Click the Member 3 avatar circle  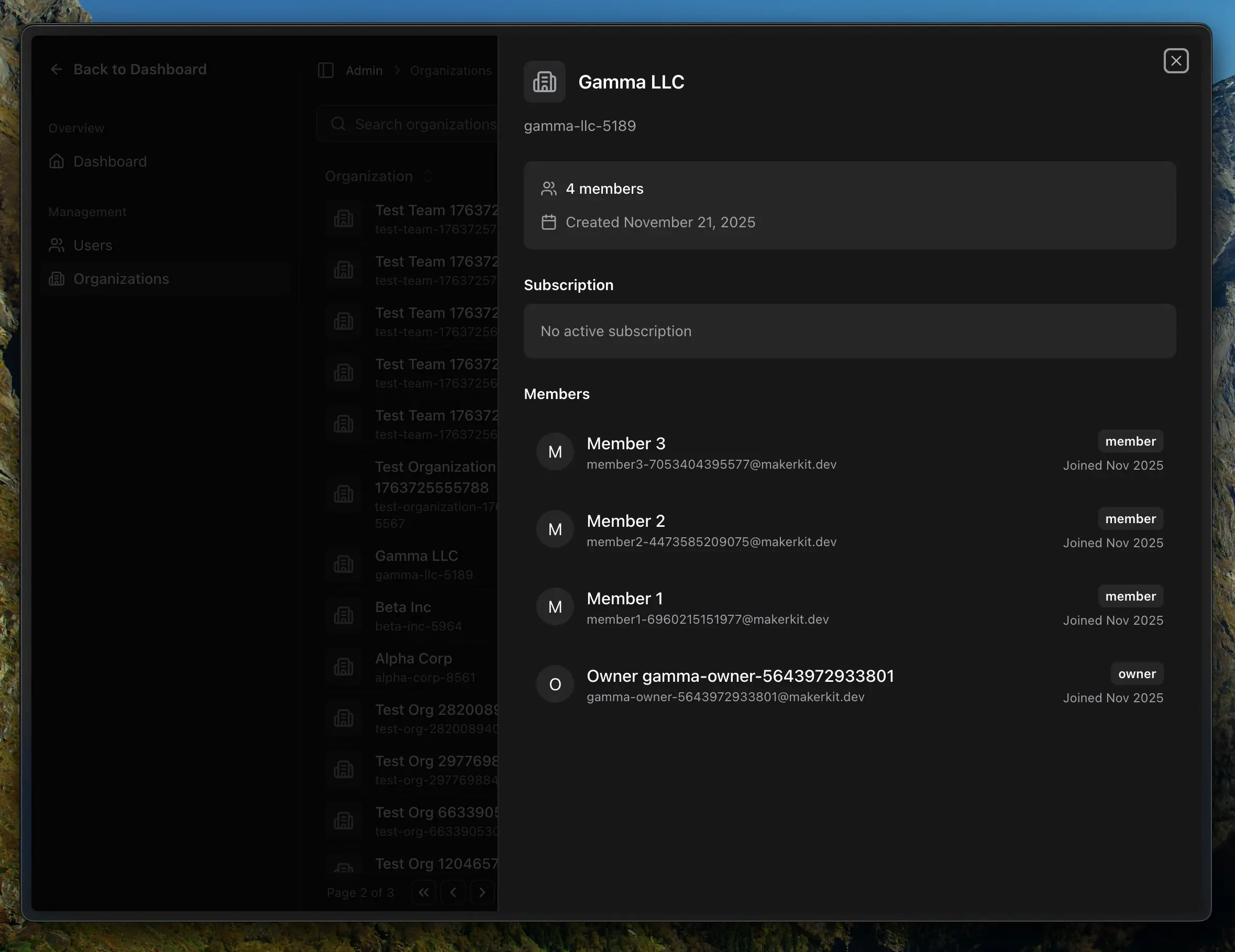(x=555, y=452)
